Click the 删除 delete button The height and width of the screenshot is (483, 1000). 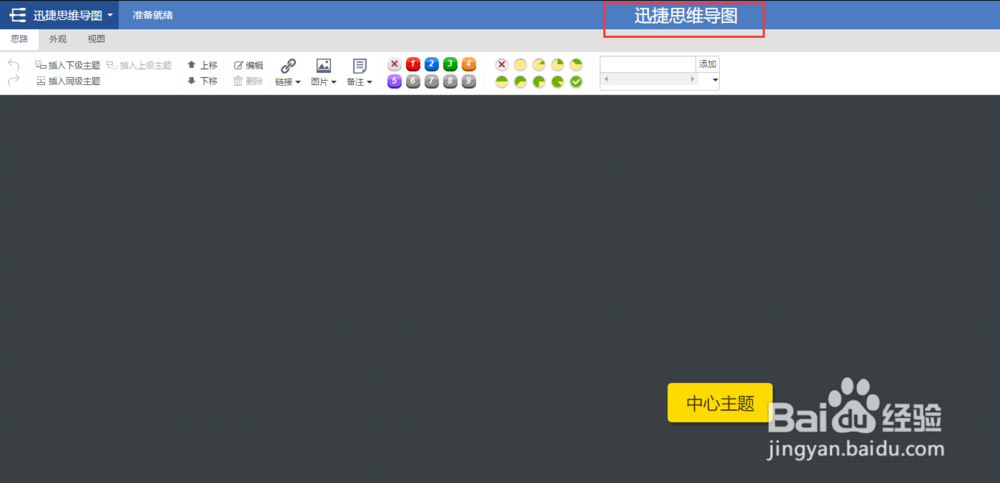(x=249, y=81)
